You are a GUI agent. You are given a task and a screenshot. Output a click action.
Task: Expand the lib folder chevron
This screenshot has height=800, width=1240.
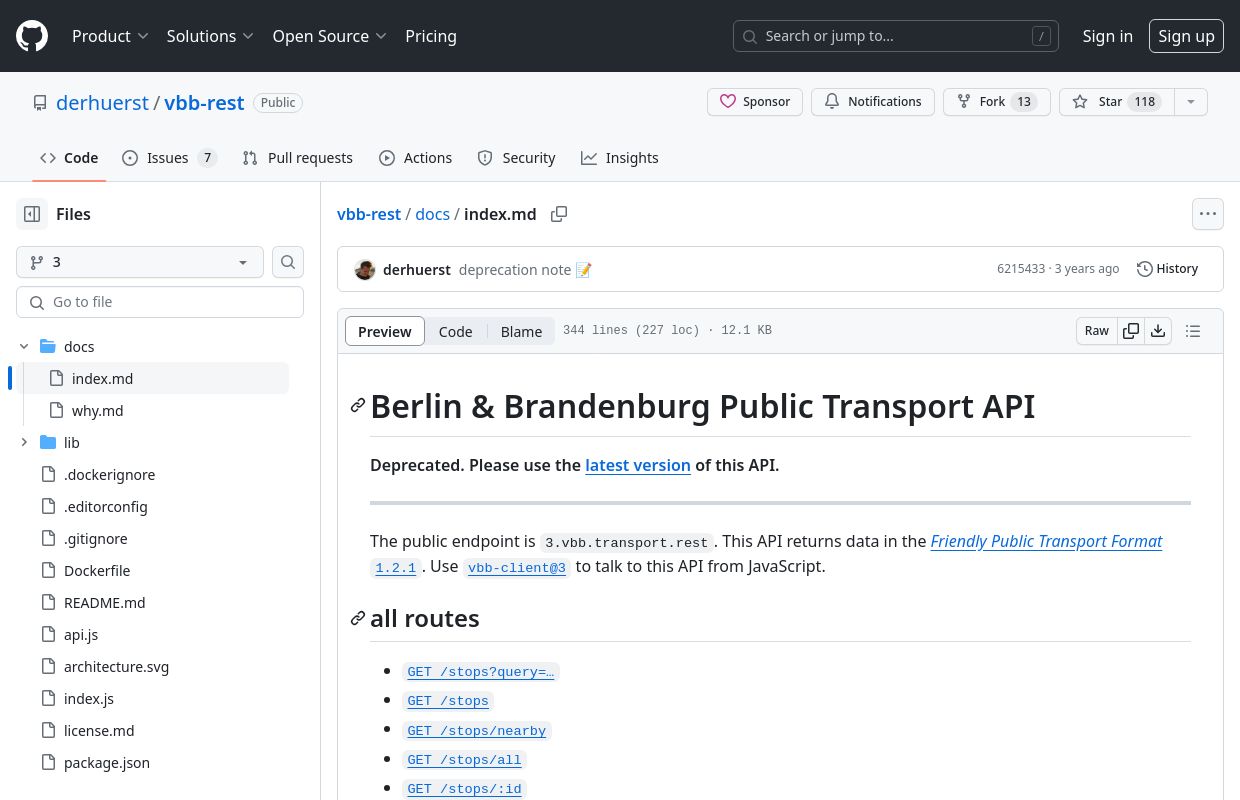coord(24,443)
